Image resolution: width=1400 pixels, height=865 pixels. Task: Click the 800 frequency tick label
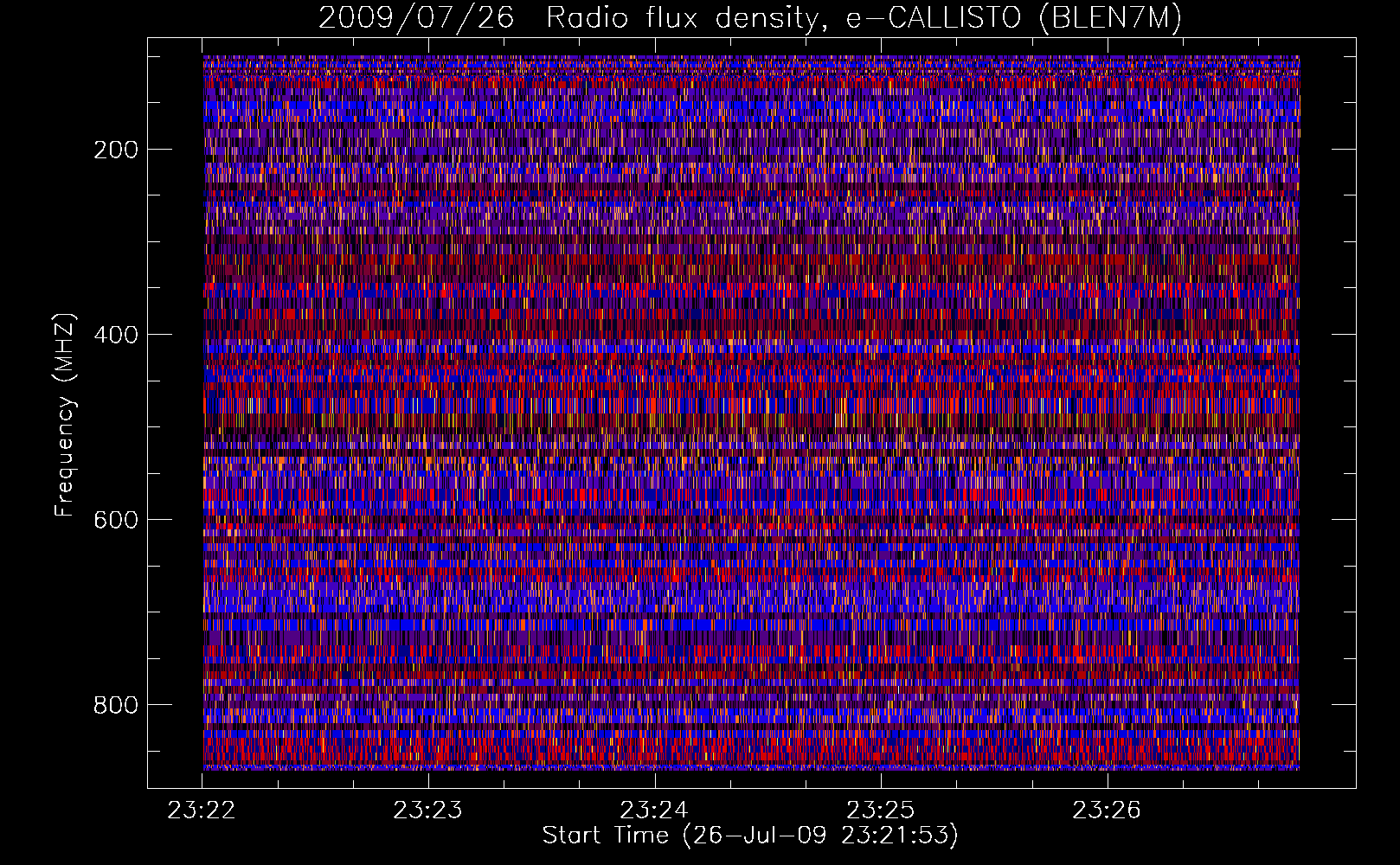coord(116,705)
